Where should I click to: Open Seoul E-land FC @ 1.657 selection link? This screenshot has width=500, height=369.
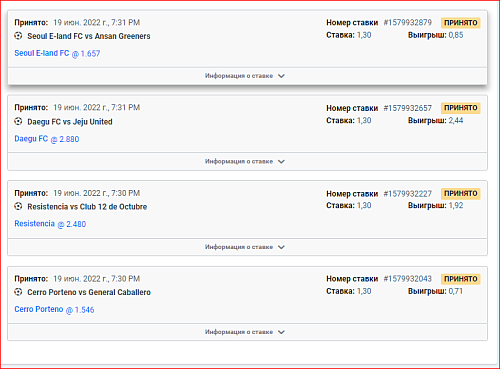[x=57, y=53]
